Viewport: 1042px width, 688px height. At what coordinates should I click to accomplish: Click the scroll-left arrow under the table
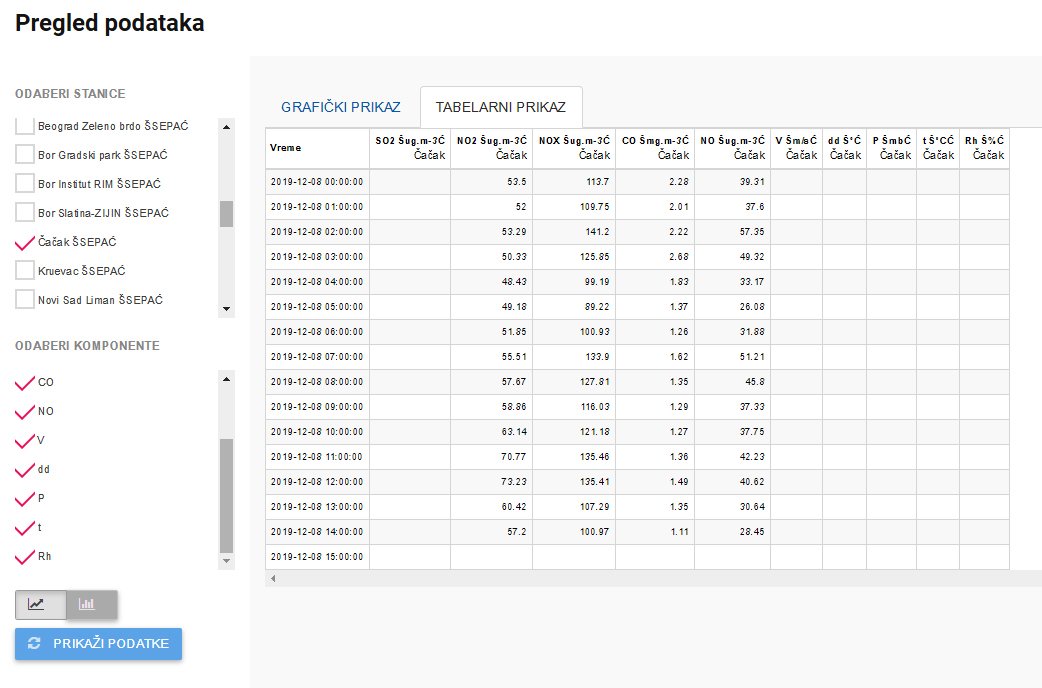pos(272,578)
